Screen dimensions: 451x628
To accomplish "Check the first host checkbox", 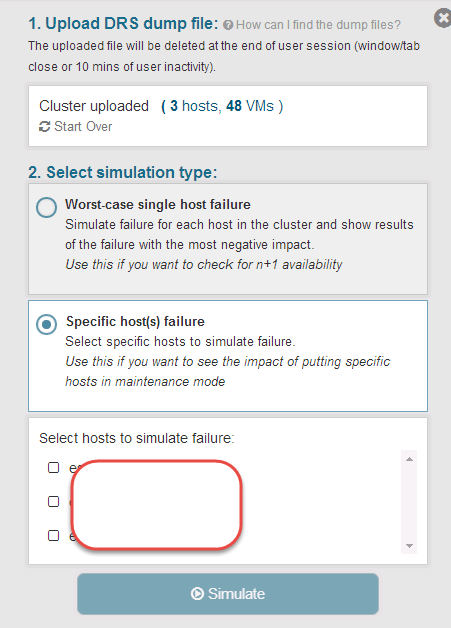I will point(53,467).
